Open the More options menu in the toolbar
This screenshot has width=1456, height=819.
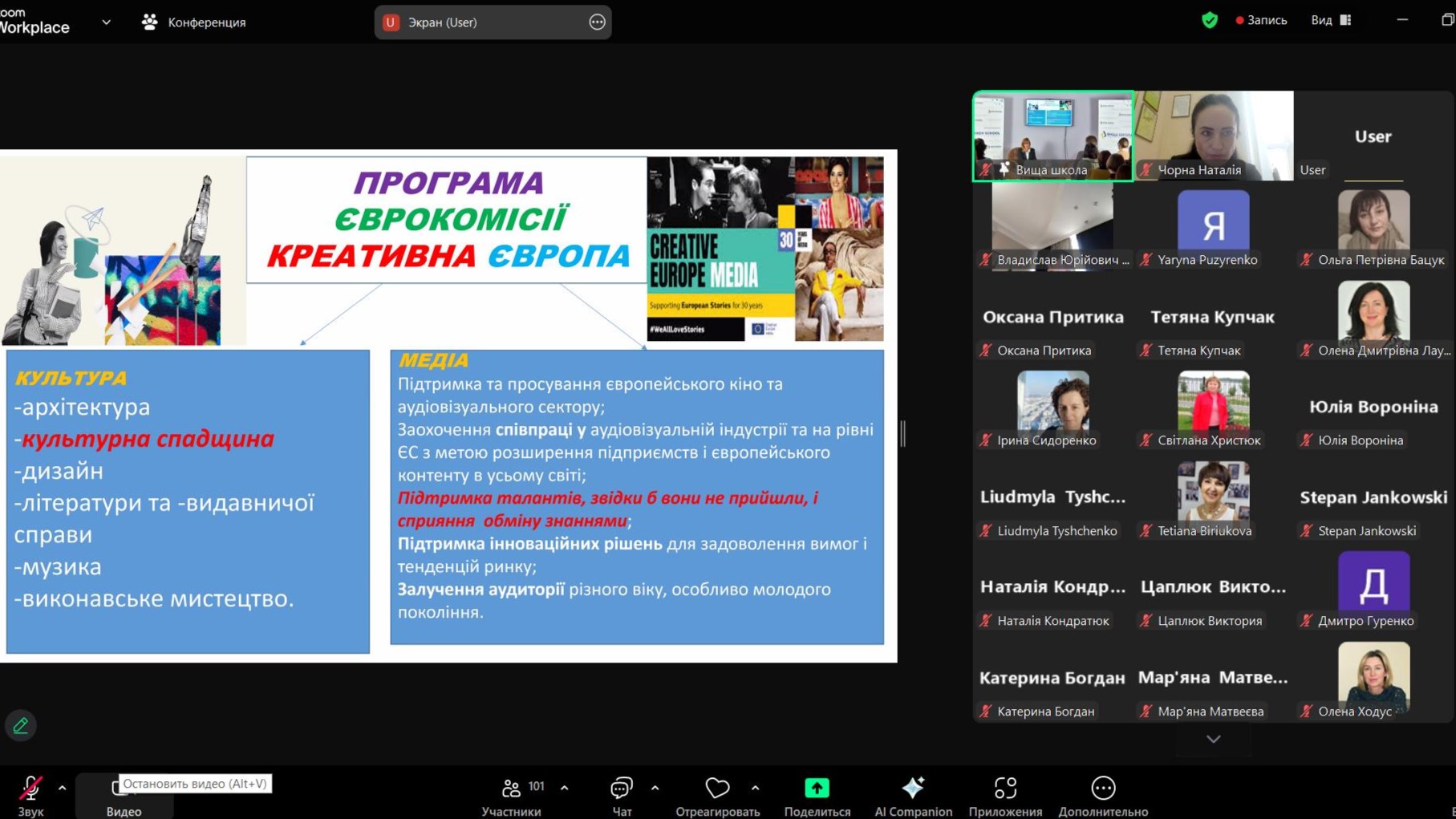[x=1103, y=789]
